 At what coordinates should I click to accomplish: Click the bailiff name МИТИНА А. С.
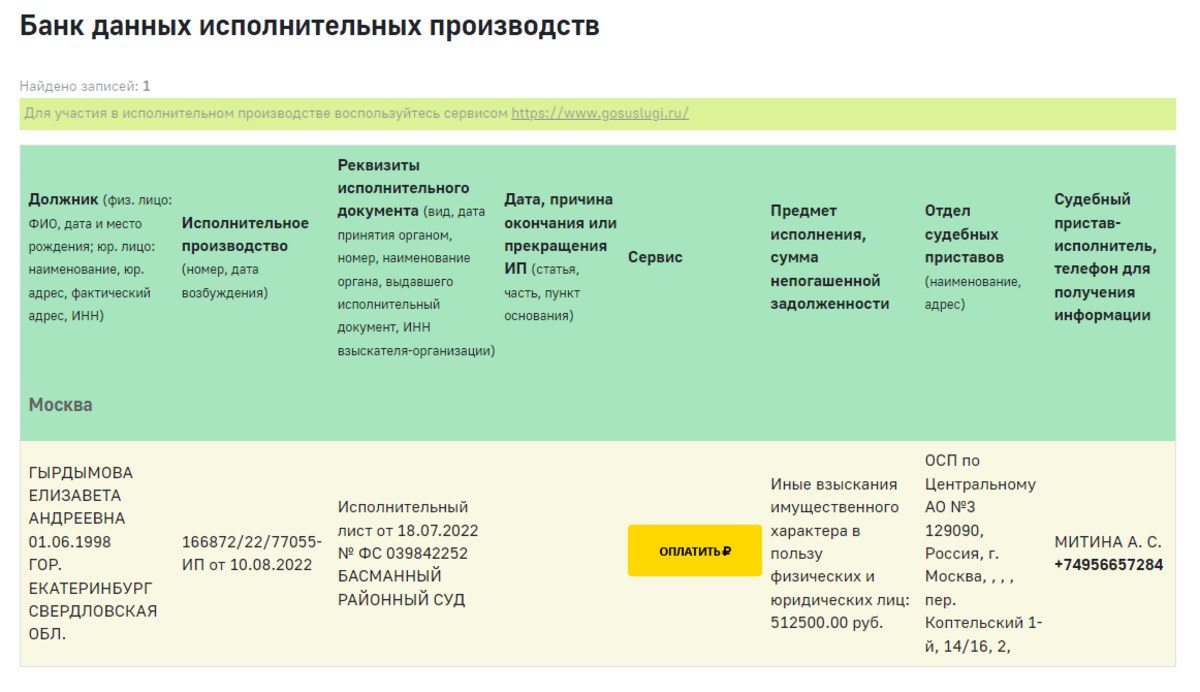1107,542
